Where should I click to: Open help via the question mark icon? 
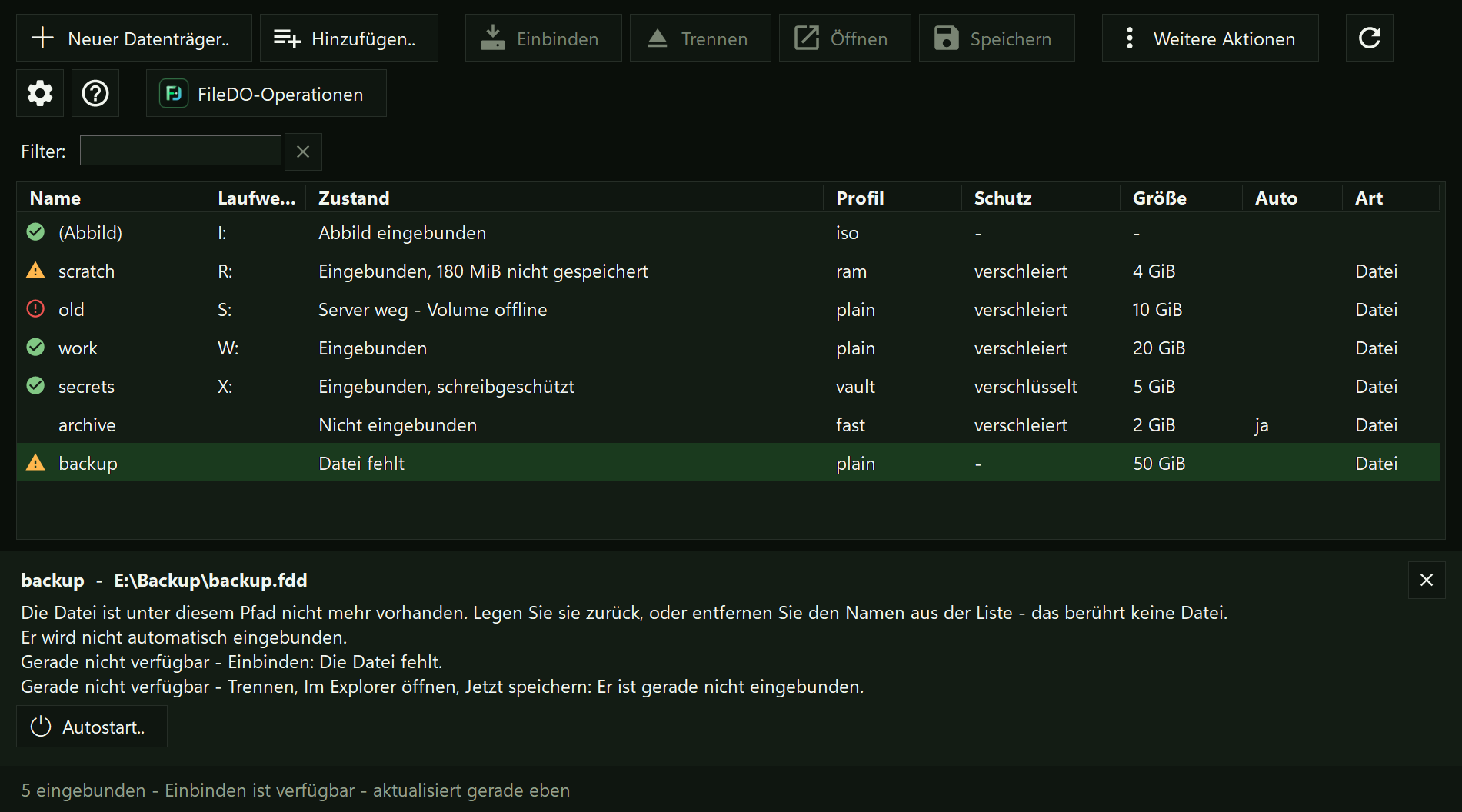point(95,93)
